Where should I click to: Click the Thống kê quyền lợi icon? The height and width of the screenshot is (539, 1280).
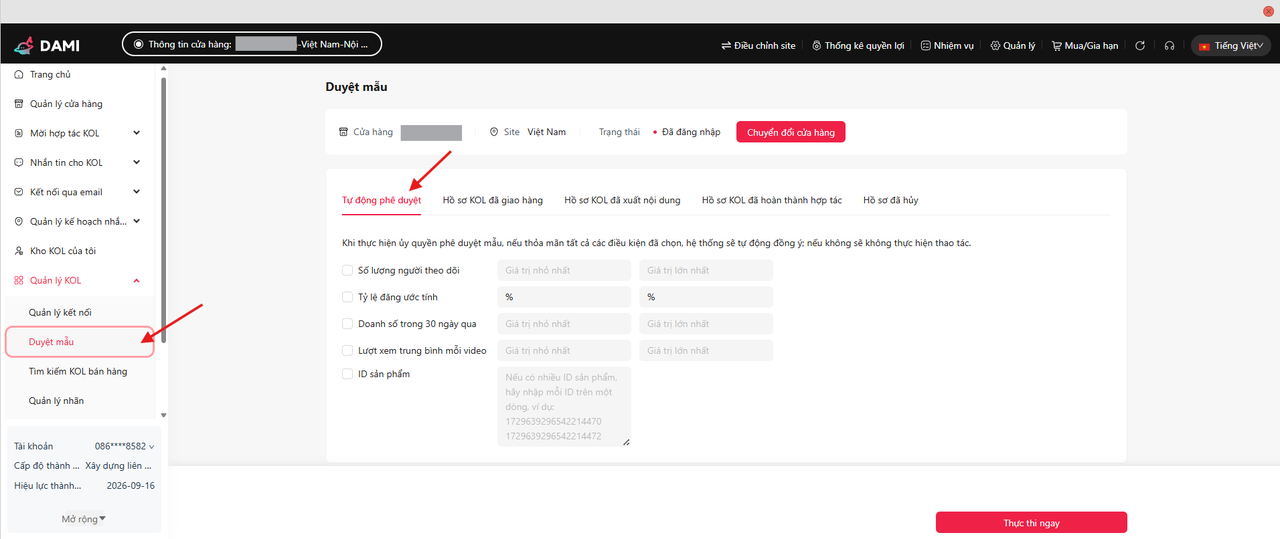pyautogui.click(x=817, y=45)
